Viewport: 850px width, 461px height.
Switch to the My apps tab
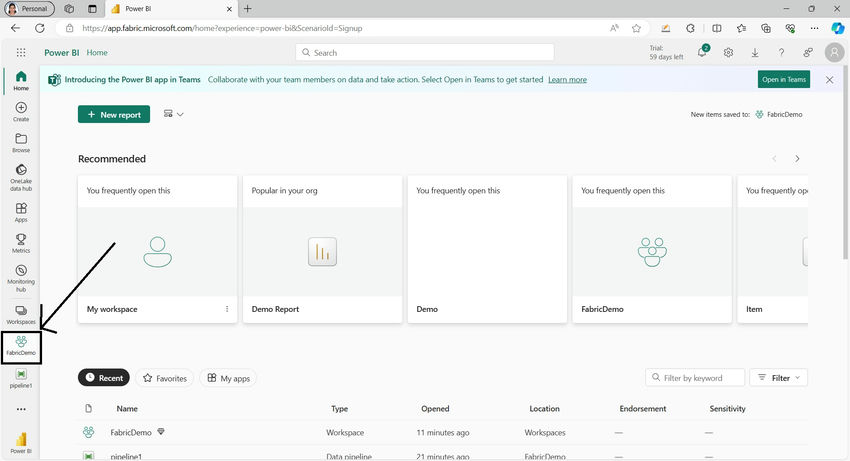click(x=228, y=378)
